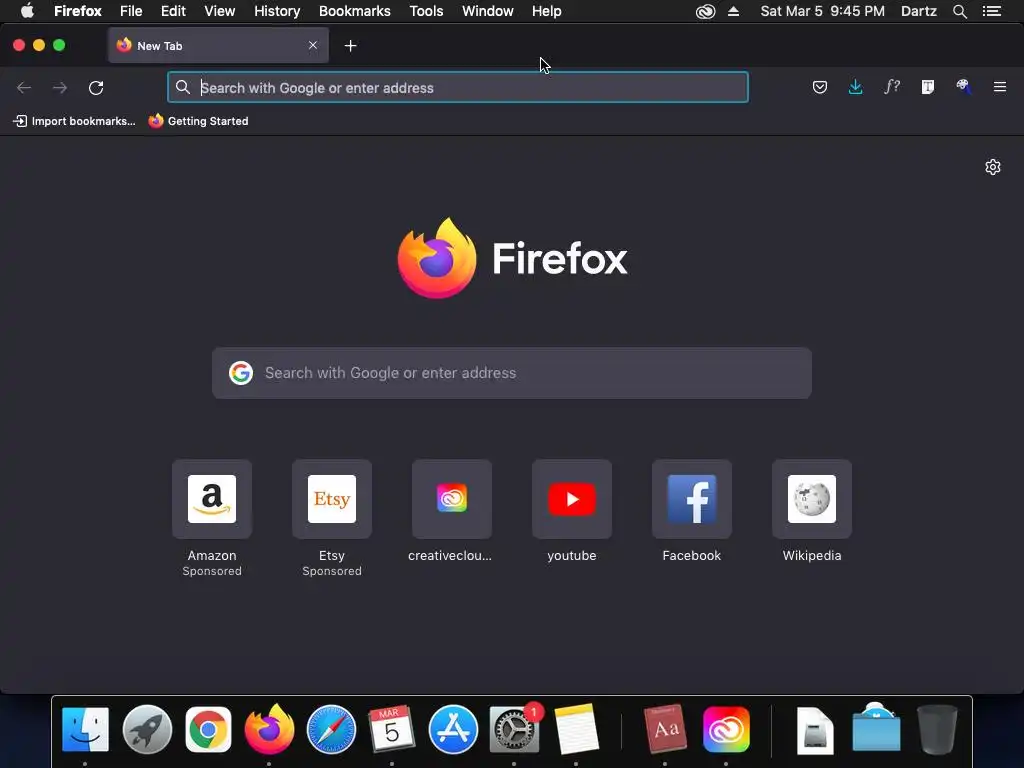This screenshot has height=768, width=1024.
Task: Open Notification Center list icon
Action: (x=992, y=11)
